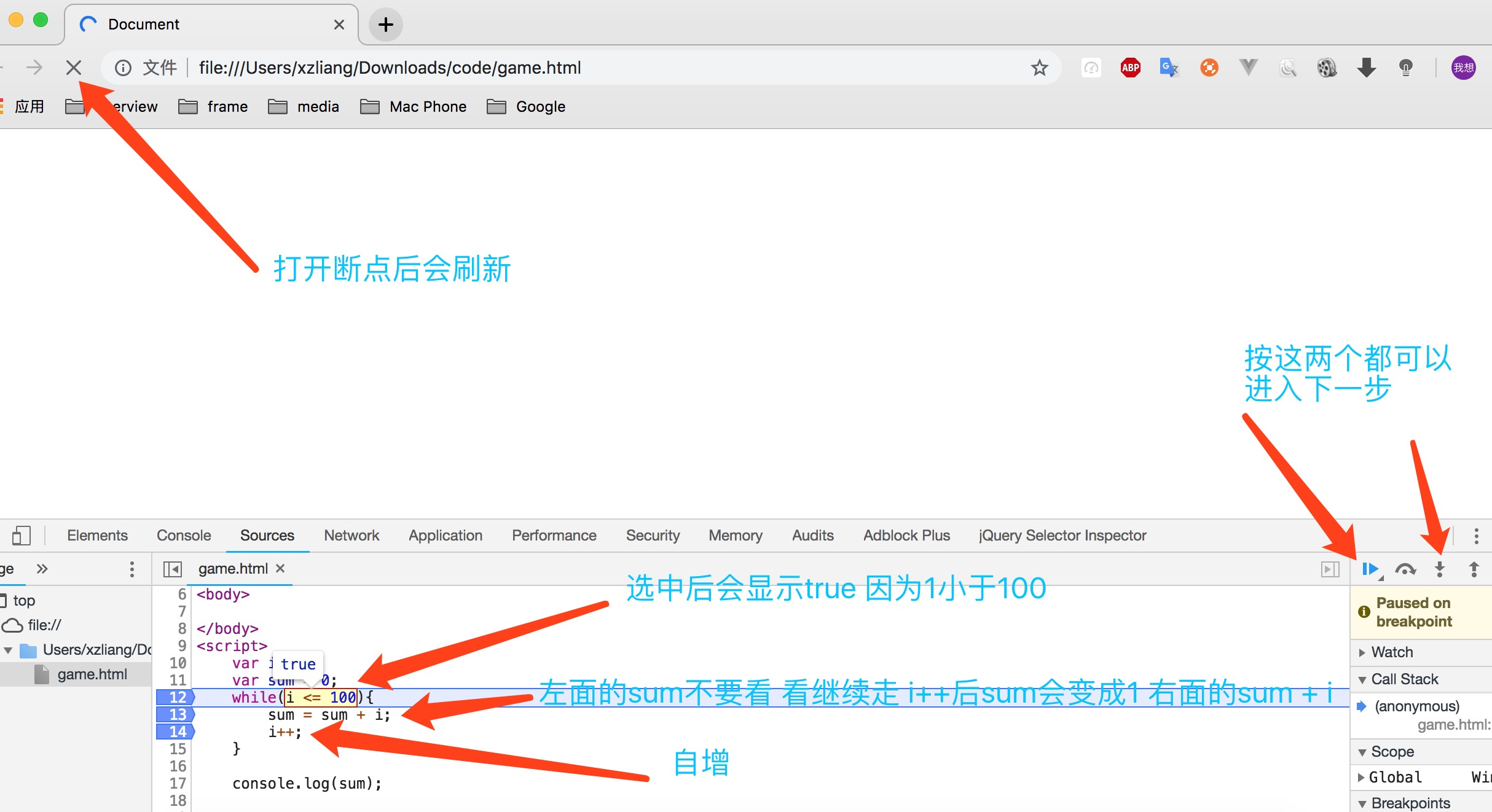Toggle breakpoint on line 13

(x=176, y=714)
